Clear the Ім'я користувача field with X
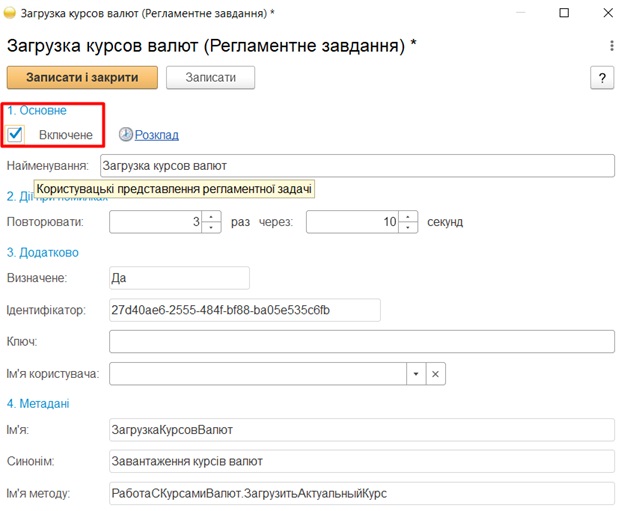The width and height of the screenshot is (624, 511). pyautogui.click(x=435, y=373)
